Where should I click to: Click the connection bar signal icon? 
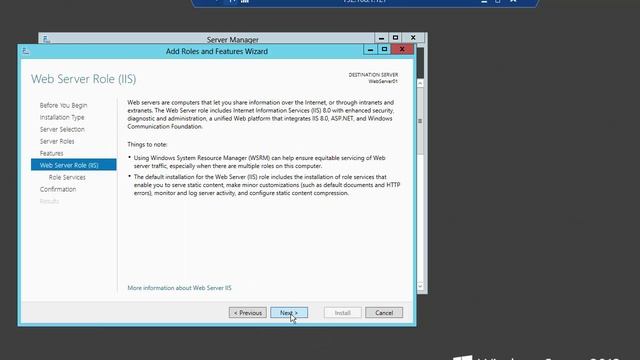[x=245, y=2]
